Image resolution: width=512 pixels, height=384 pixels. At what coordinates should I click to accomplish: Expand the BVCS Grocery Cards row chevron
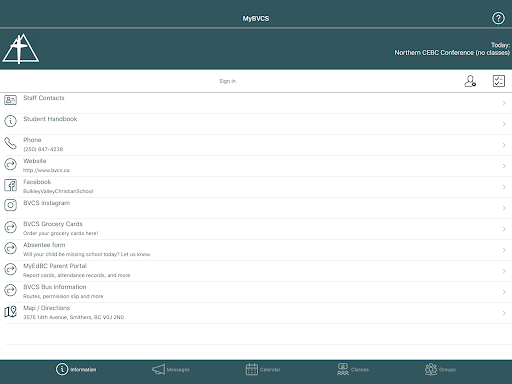[504, 229]
